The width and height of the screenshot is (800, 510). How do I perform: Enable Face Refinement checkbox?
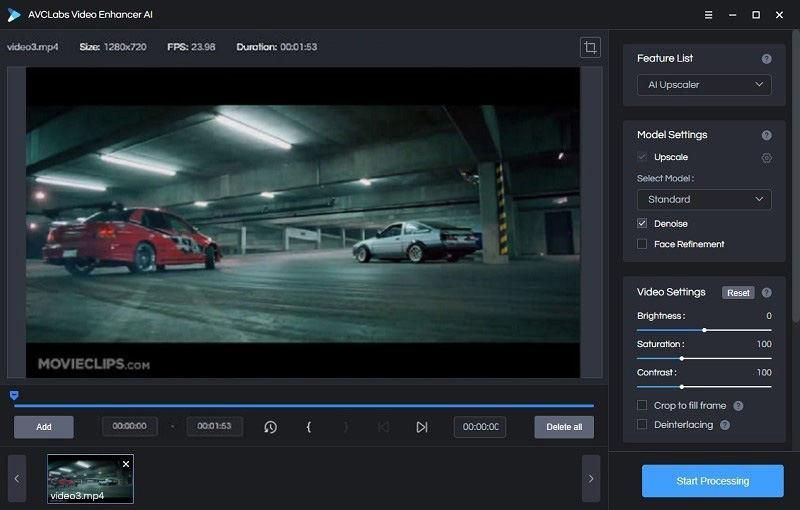642,244
